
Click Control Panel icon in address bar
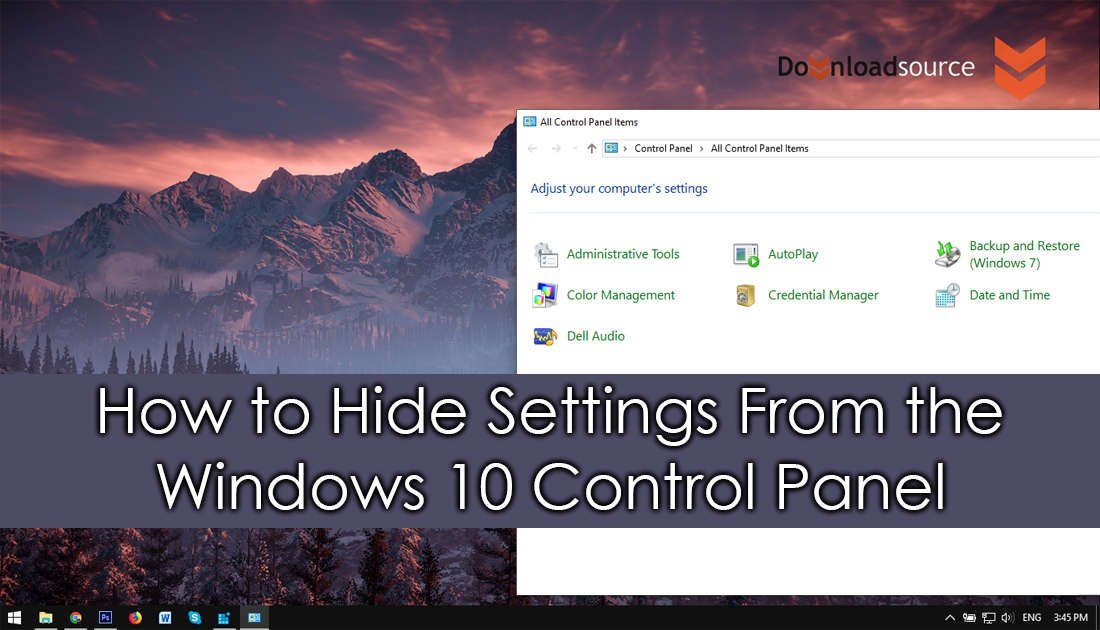coord(612,148)
